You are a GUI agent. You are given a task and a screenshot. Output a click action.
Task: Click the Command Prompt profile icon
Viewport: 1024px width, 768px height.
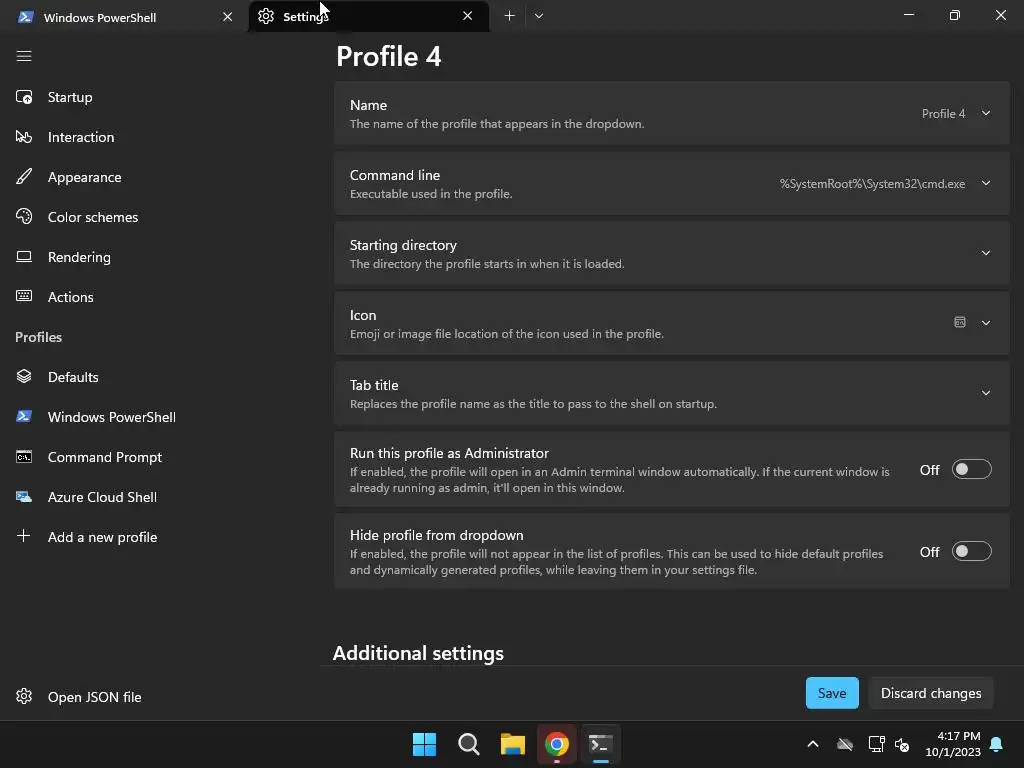[24, 457]
